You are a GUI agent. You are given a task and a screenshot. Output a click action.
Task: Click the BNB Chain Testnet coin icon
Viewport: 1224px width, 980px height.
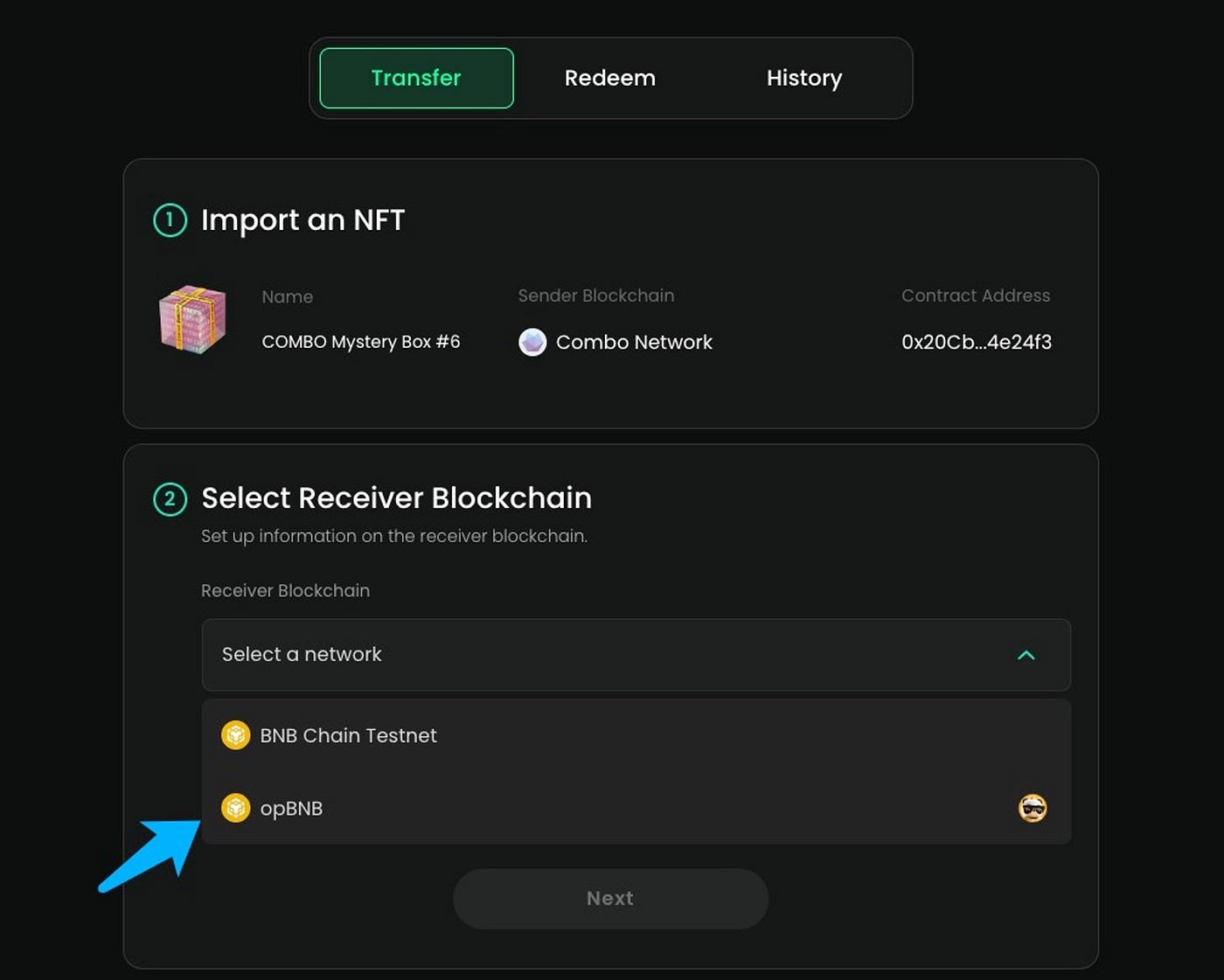click(236, 735)
